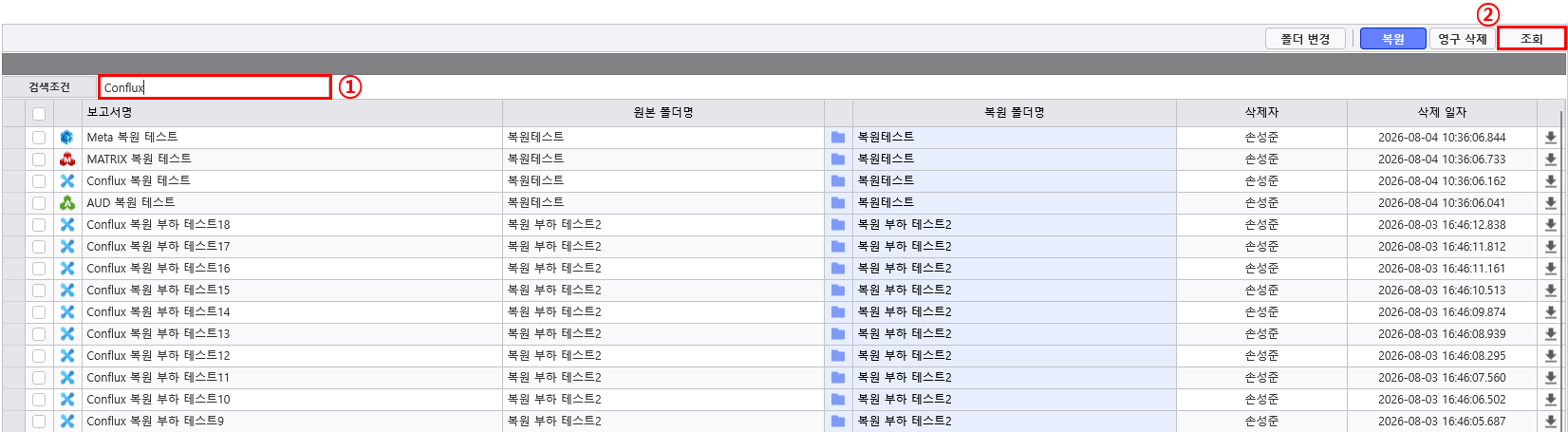Select 복원 폴더명 cell of 부하 테스트17
The width and height of the screenshot is (1568, 432).
[1015, 247]
